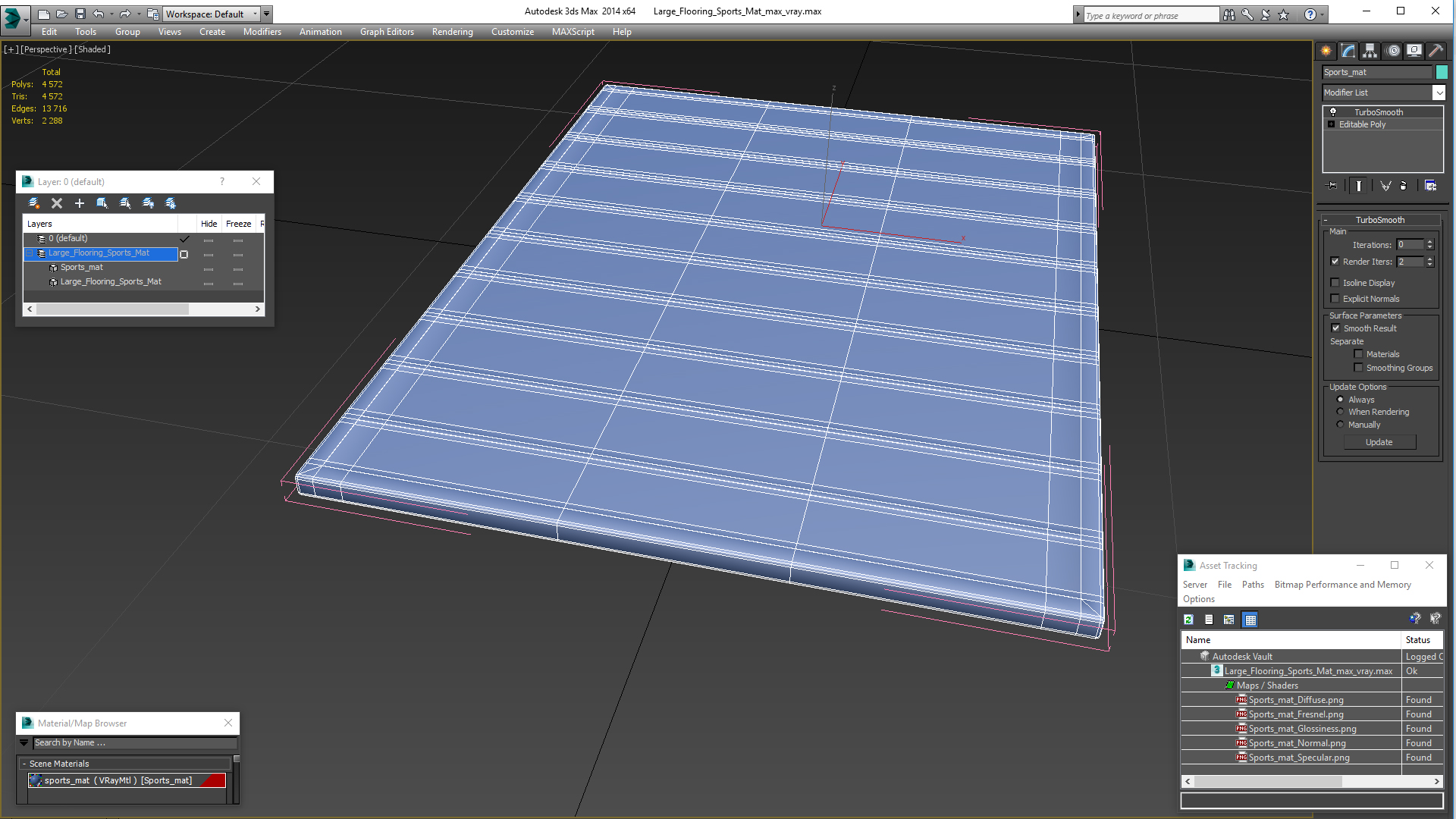This screenshot has width=1456, height=819.
Task: Toggle the Render Iters checkbox
Action: [1335, 261]
